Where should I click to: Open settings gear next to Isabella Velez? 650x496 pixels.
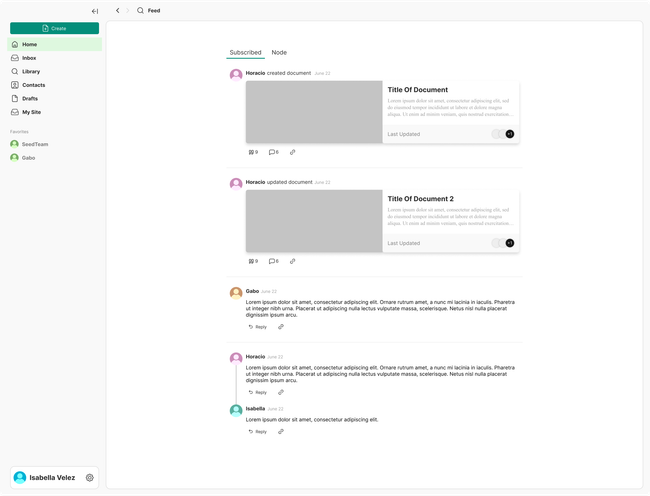[90, 478]
